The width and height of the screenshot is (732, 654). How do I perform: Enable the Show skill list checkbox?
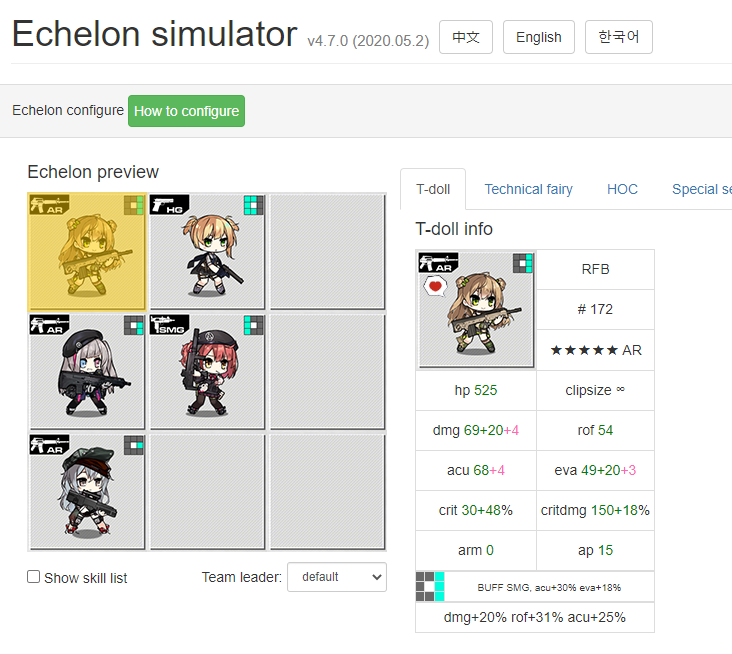[33, 577]
